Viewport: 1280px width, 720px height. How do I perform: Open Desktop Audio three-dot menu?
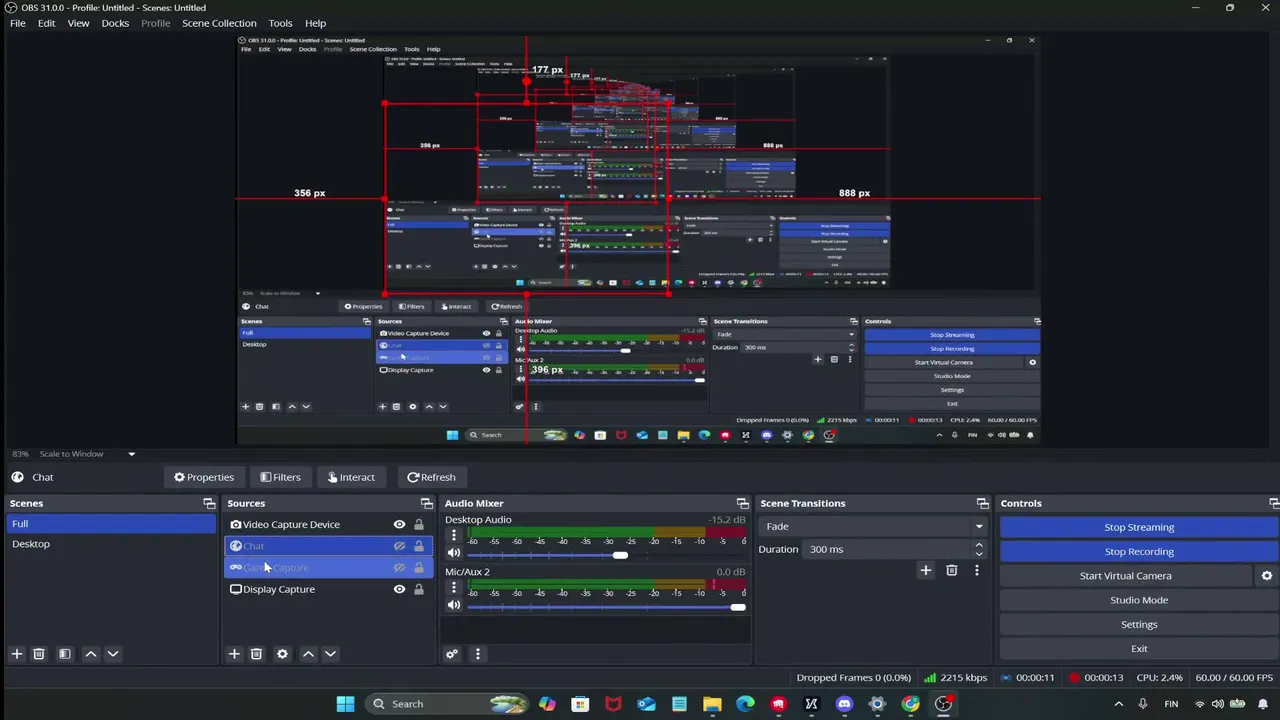tap(454, 535)
